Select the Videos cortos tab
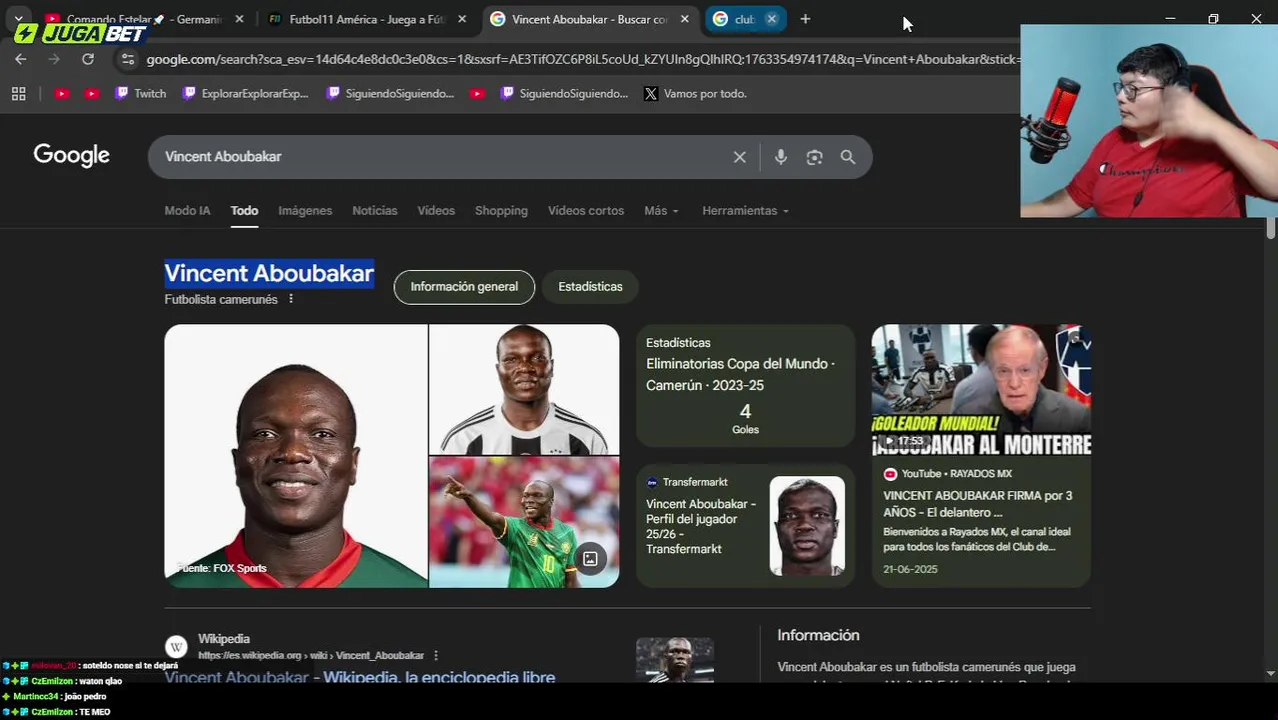The image size is (1278, 720). 586,211
